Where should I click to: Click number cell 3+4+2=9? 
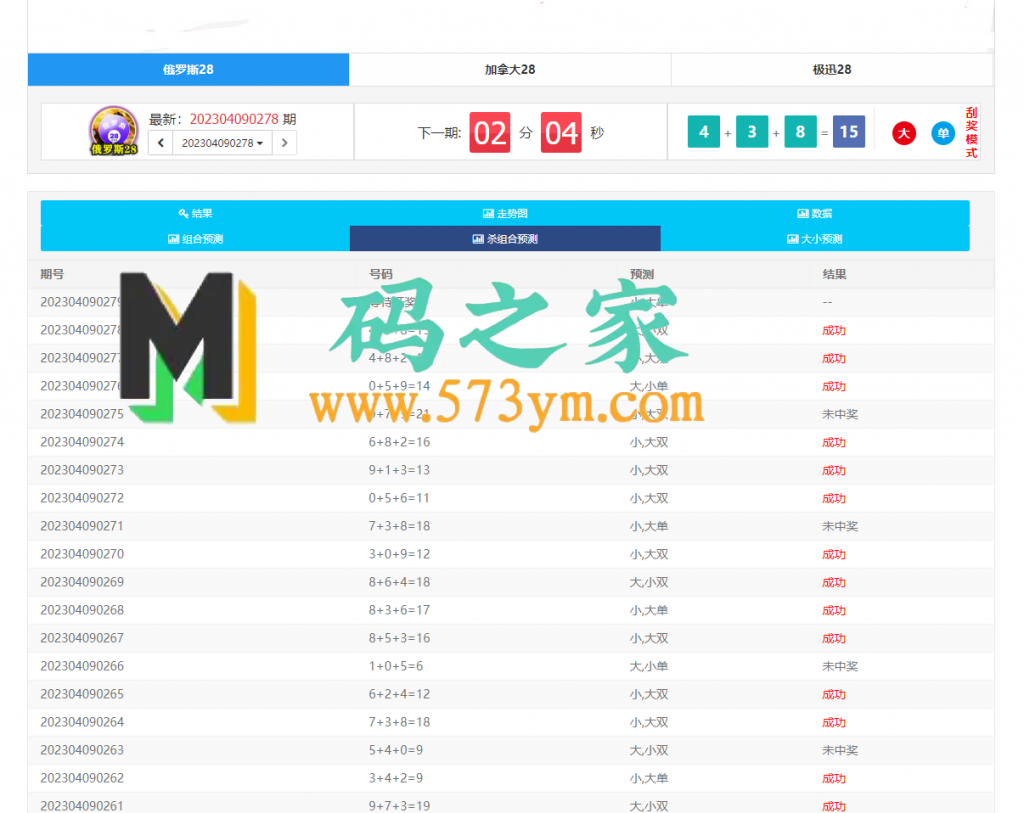[396, 778]
